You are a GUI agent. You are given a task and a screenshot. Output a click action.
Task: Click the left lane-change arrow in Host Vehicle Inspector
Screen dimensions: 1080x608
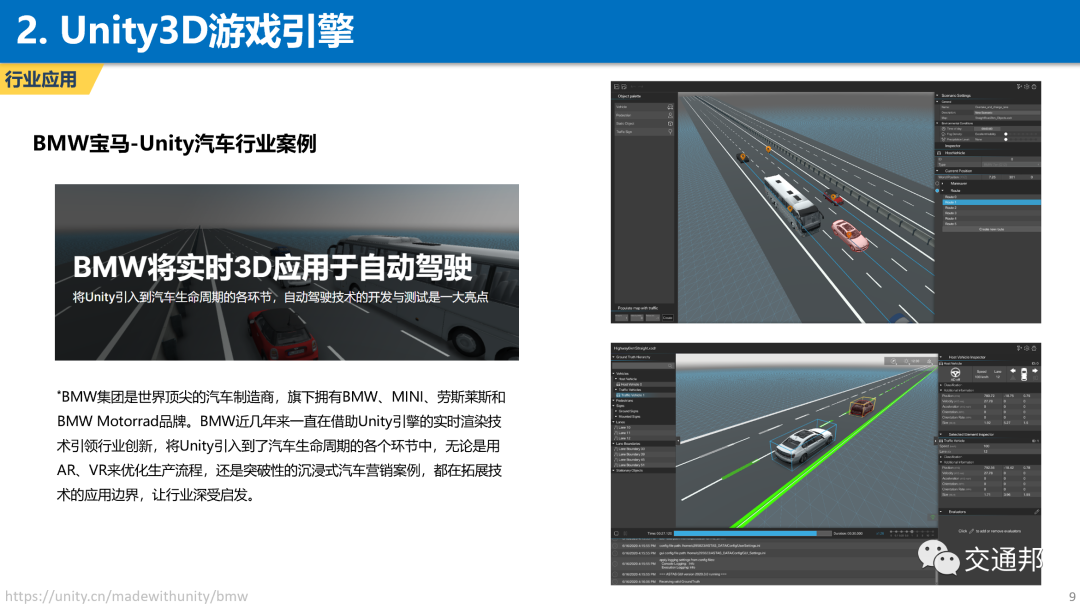pos(1013,370)
